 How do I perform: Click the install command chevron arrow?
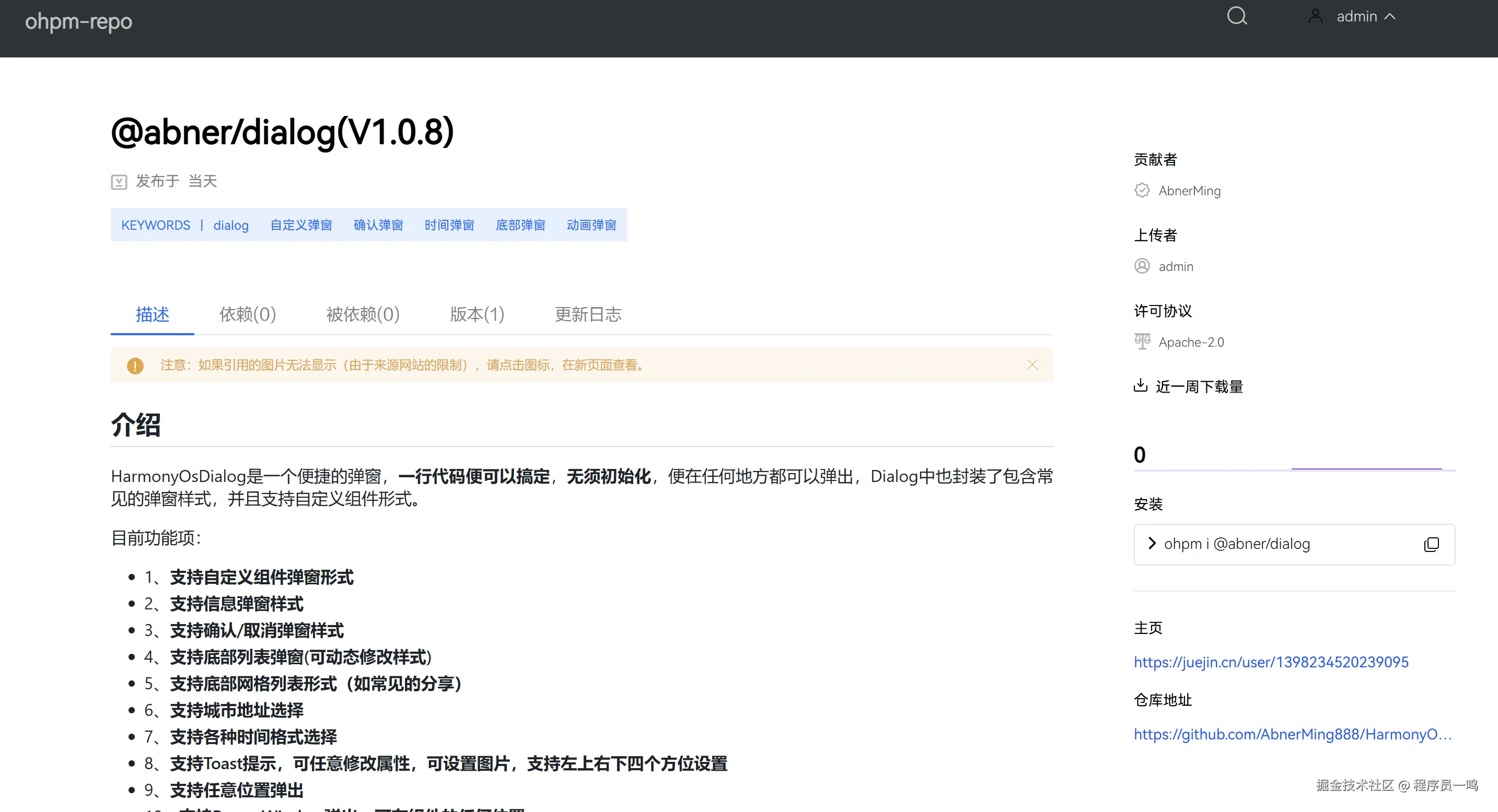coord(1152,544)
